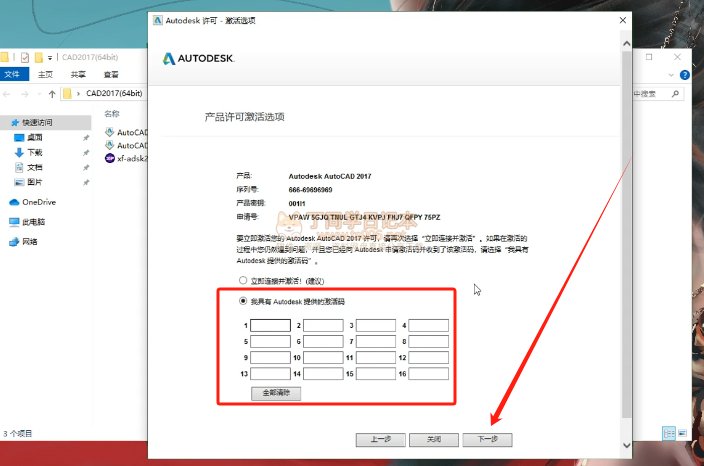Open This PC (此电脑) in Explorer sidebar
704x466 pixels.
pos(33,222)
